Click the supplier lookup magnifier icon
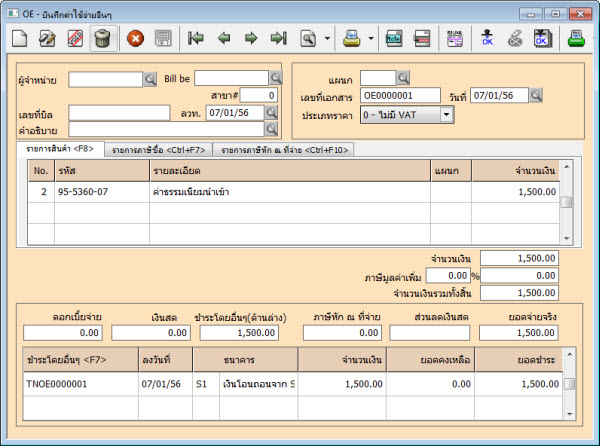Image resolution: width=600 pixels, height=446 pixels. 150,79
